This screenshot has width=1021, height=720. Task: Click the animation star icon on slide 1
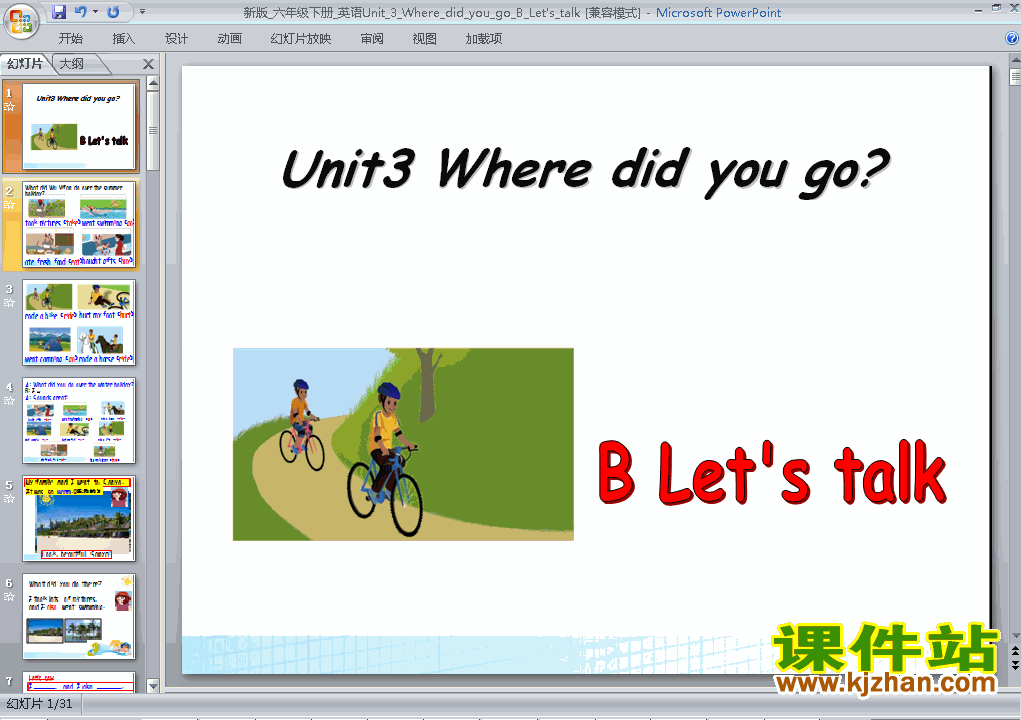[9, 107]
